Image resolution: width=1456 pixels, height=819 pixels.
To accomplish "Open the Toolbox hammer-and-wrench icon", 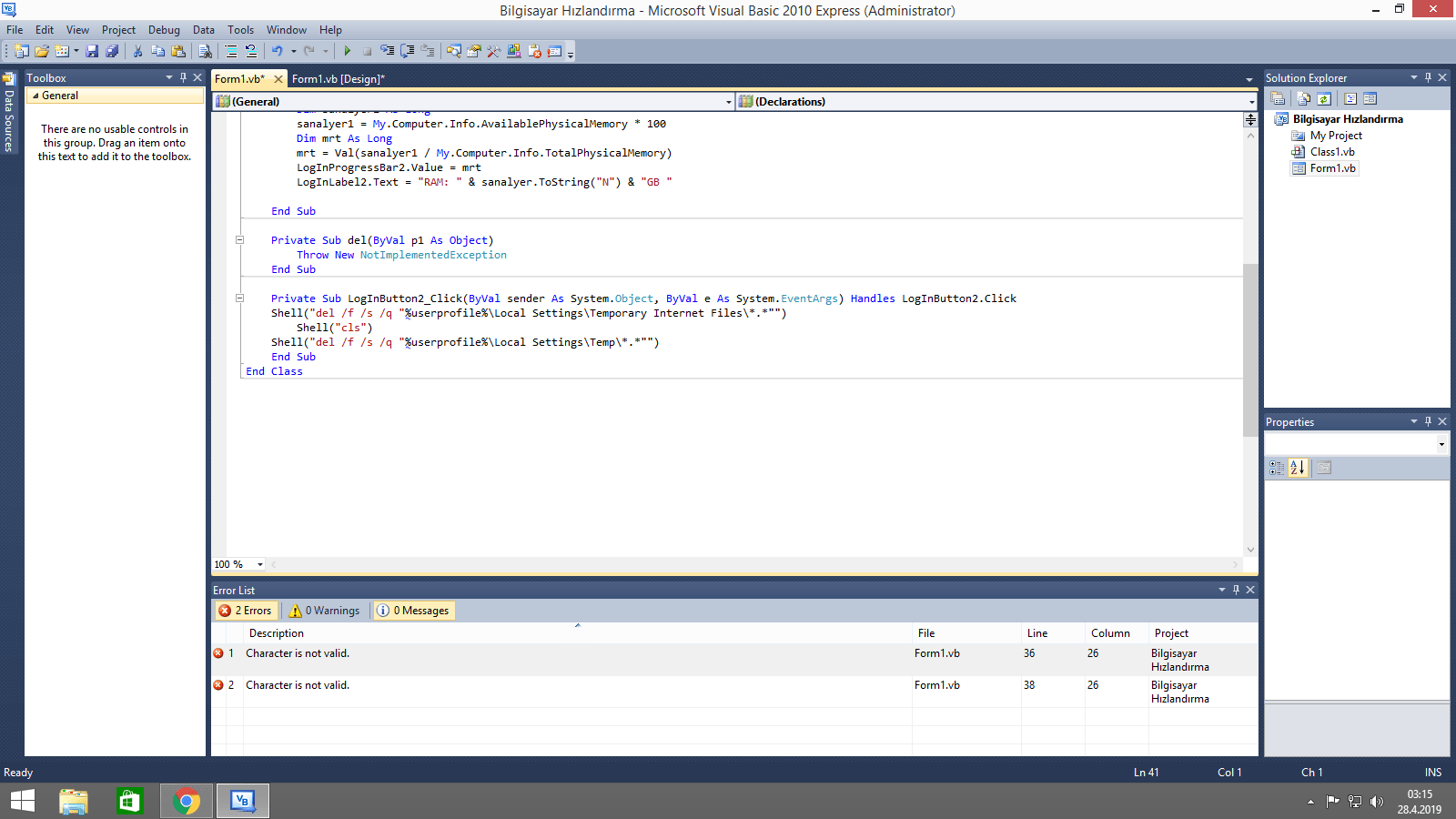I will point(493,51).
